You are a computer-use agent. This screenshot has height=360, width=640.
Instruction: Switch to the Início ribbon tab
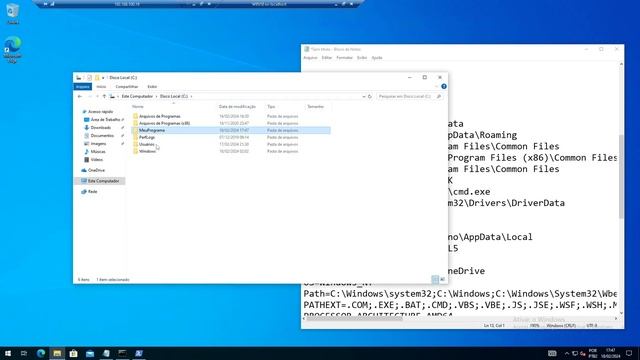pyautogui.click(x=101, y=87)
